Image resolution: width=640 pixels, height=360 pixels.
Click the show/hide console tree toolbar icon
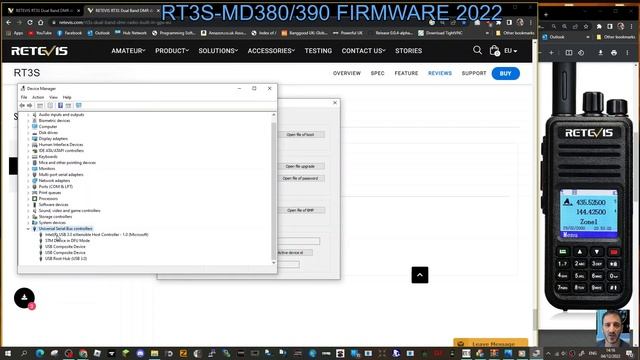click(x=40, y=105)
